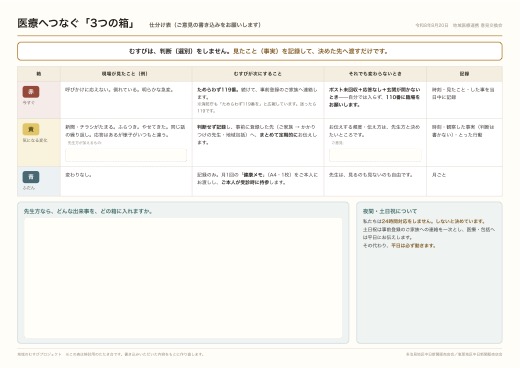Click the column header ending with（例）
Image resolution: width=520 pixels, height=368 pixels.
tap(125, 74)
